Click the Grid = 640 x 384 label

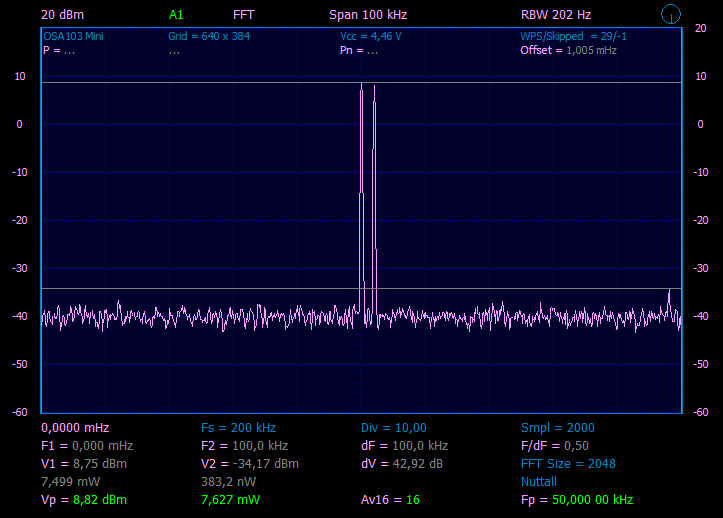209,36
